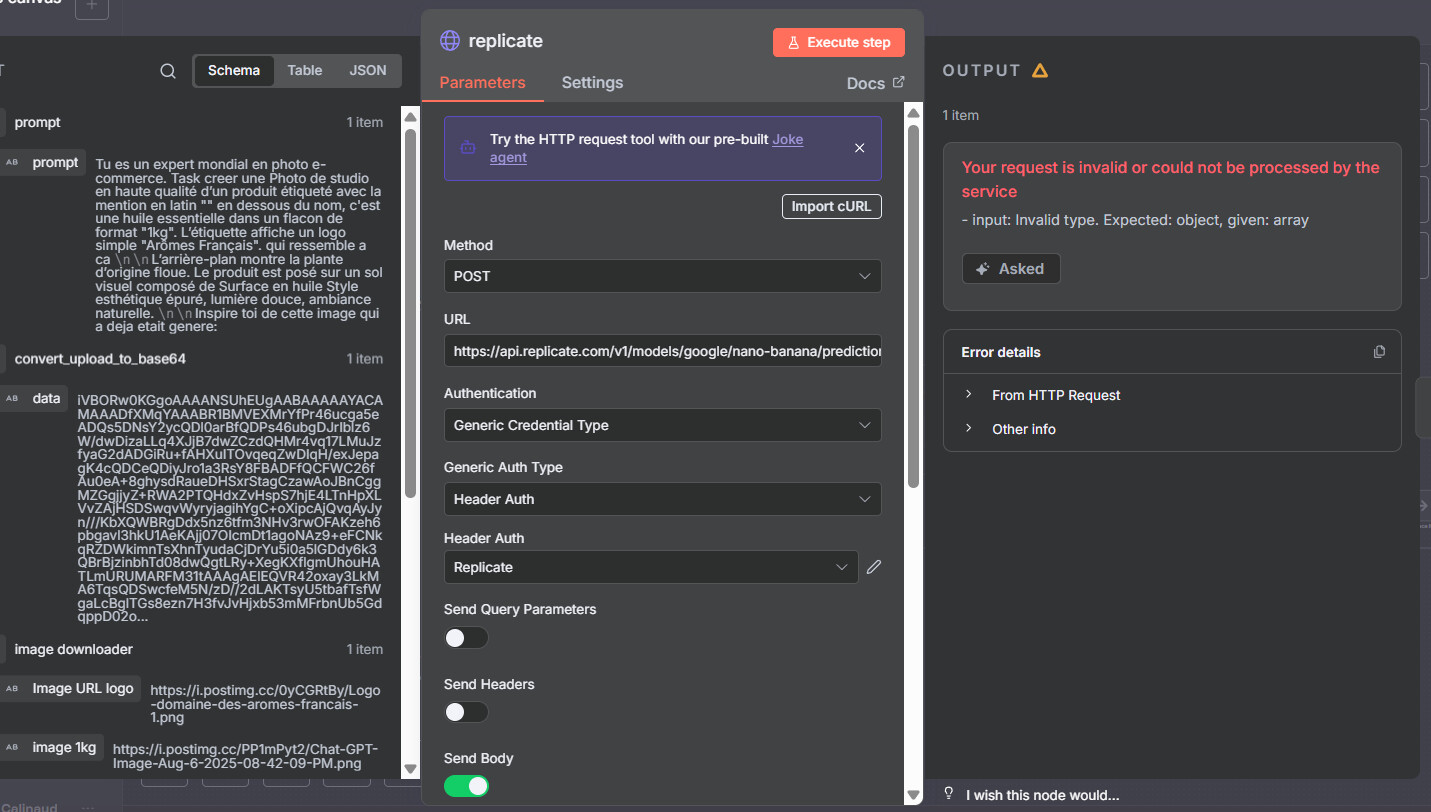Open the Method POST dropdown
This screenshot has width=1431, height=812.
point(662,276)
